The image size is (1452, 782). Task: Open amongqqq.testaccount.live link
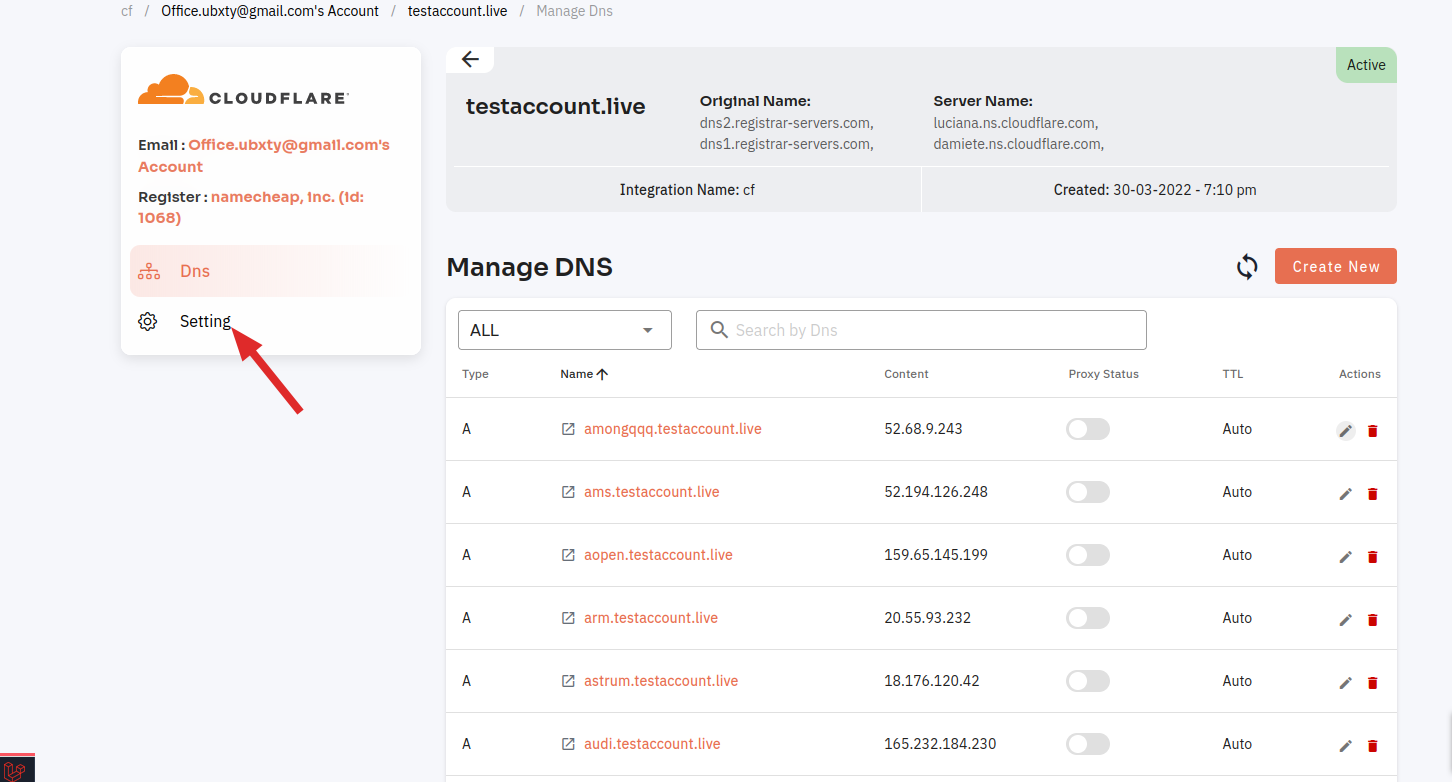673,429
